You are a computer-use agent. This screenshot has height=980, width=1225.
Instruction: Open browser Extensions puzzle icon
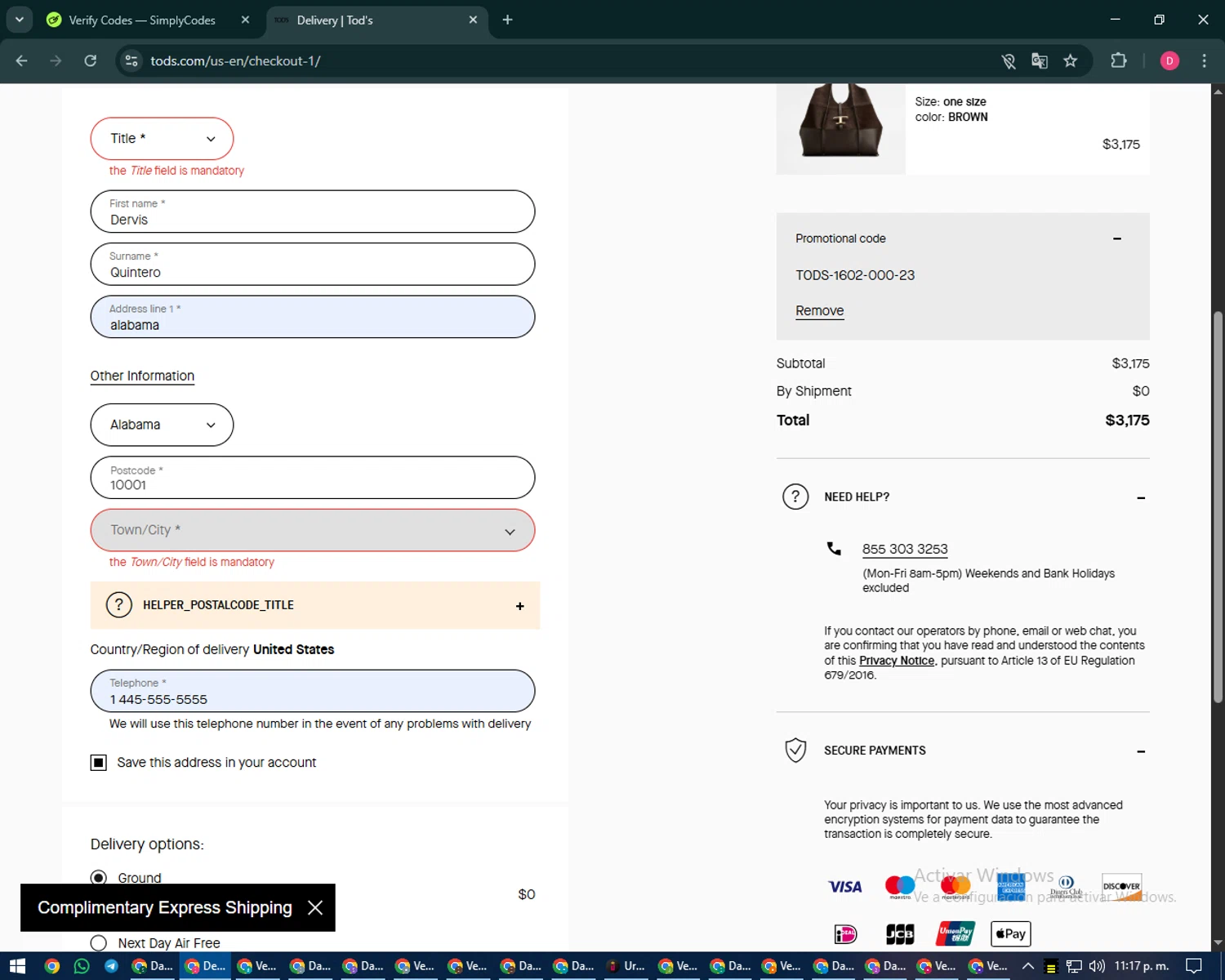[x=1118, y=60]
